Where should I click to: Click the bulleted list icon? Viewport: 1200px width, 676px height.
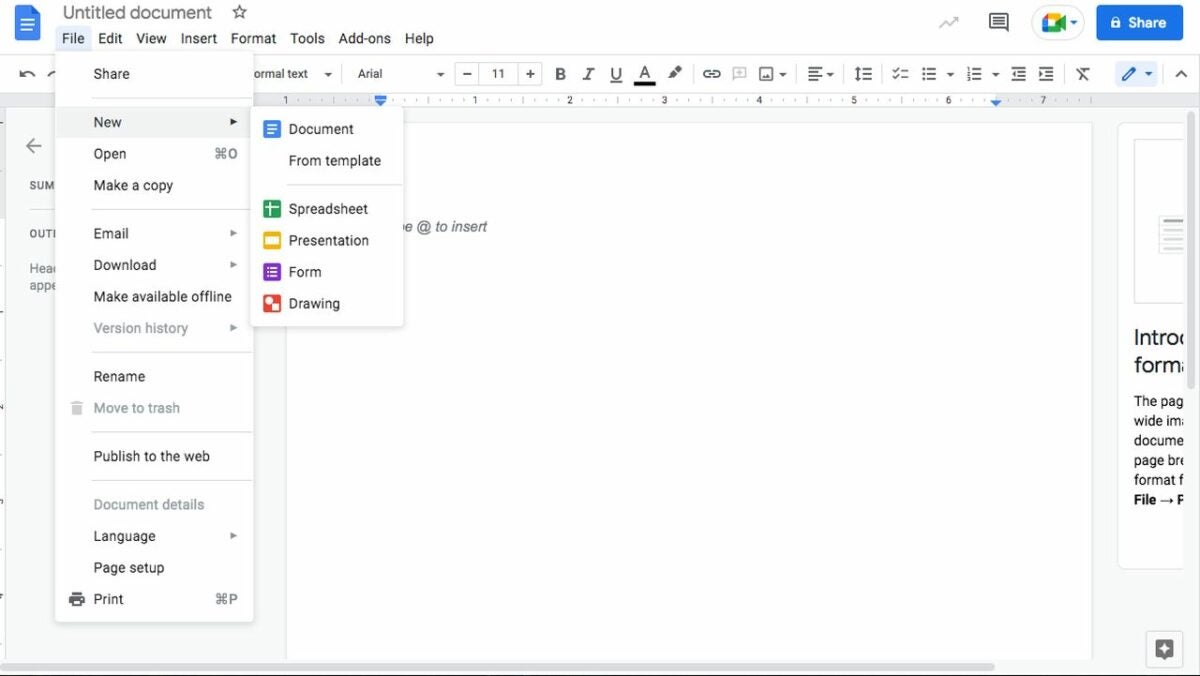click(929, 74)
